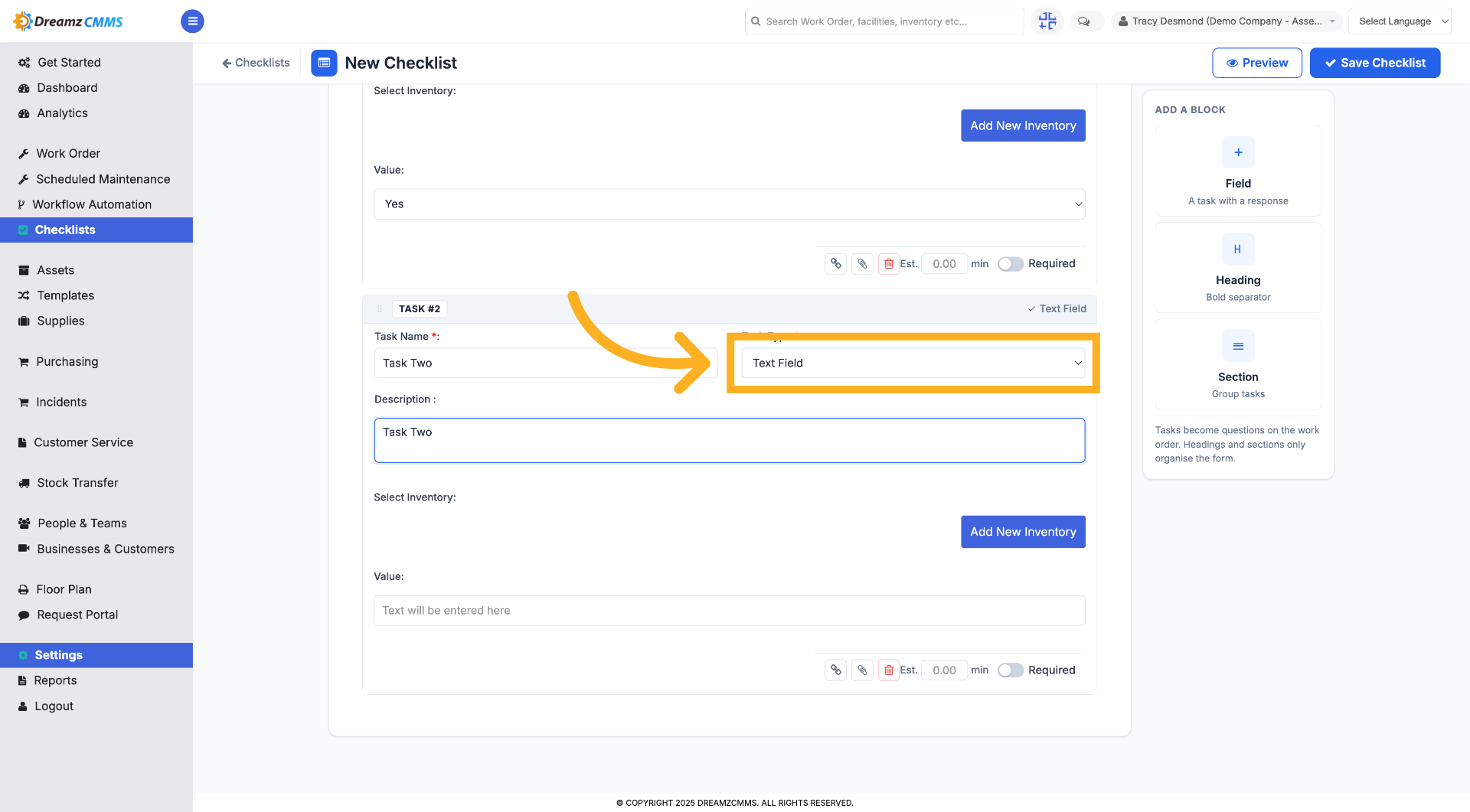
Task: Click the Task Name field containing Task Two
Action: point(546,364)
